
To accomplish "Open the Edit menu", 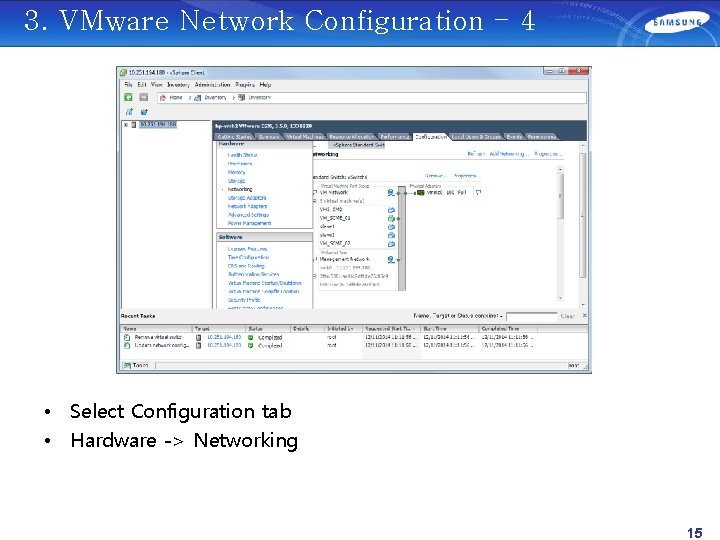I will tap(142, 84).
